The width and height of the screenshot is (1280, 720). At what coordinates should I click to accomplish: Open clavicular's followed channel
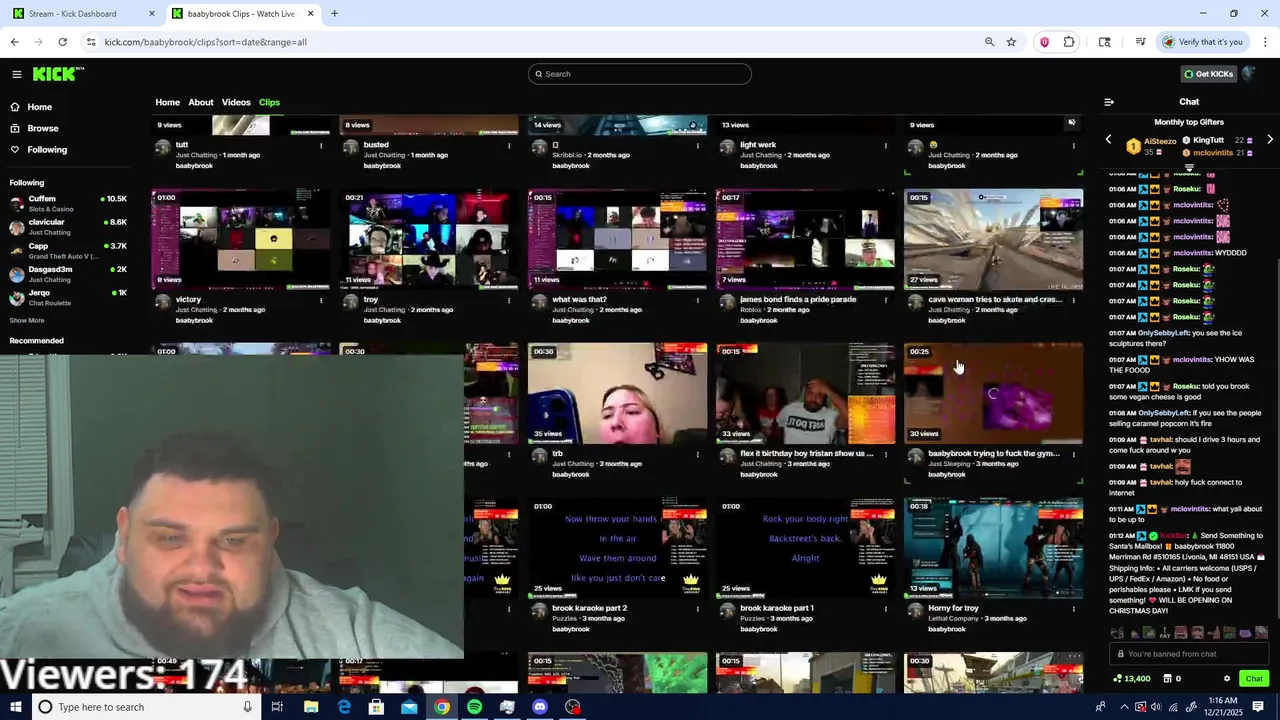click(x=68, y=227)
